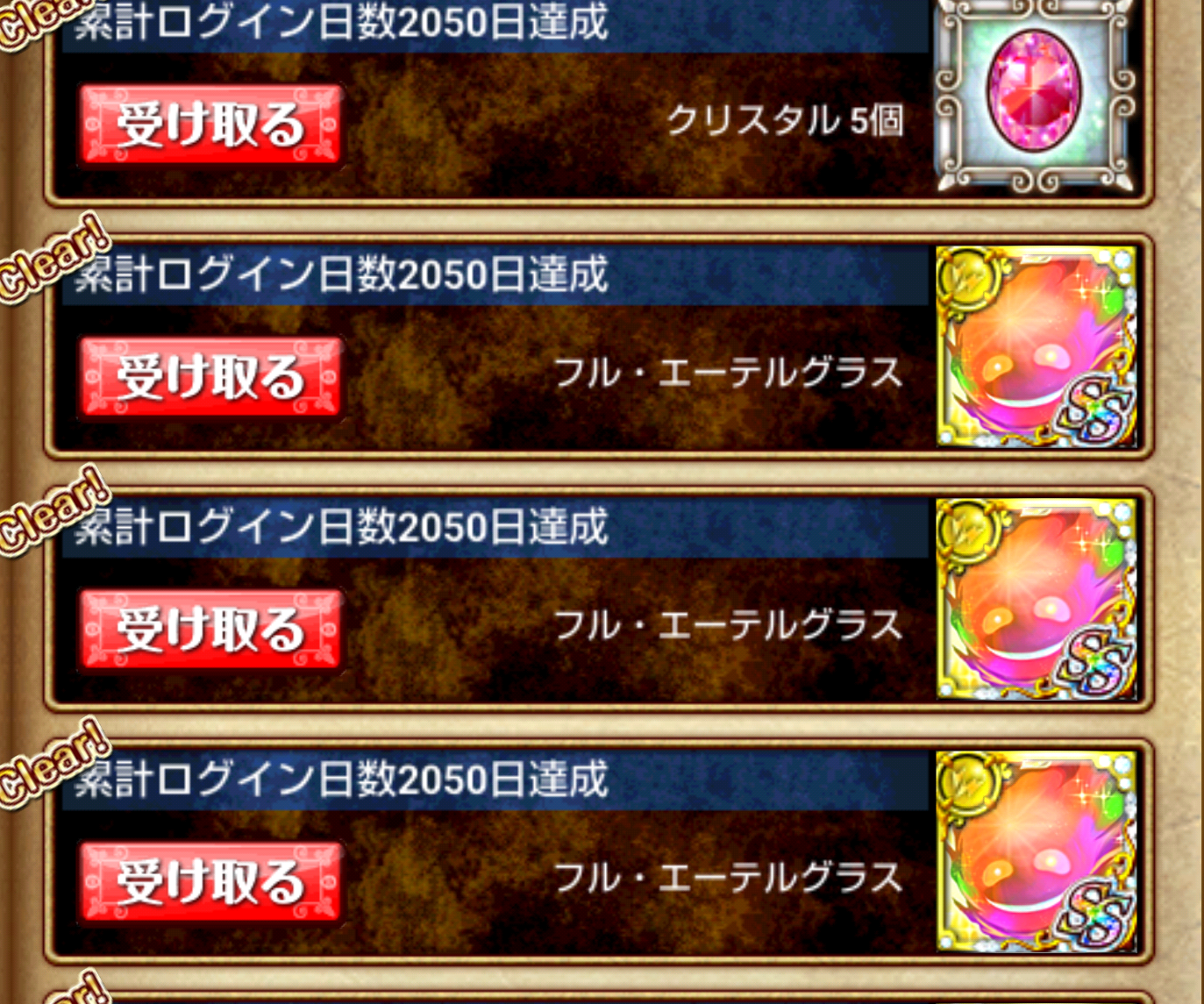The height and width of the screenshot is (1004, 1204).
Task: Tap Clear! badge above last フル・エーテルグラス row
Action: pos(53,764)
